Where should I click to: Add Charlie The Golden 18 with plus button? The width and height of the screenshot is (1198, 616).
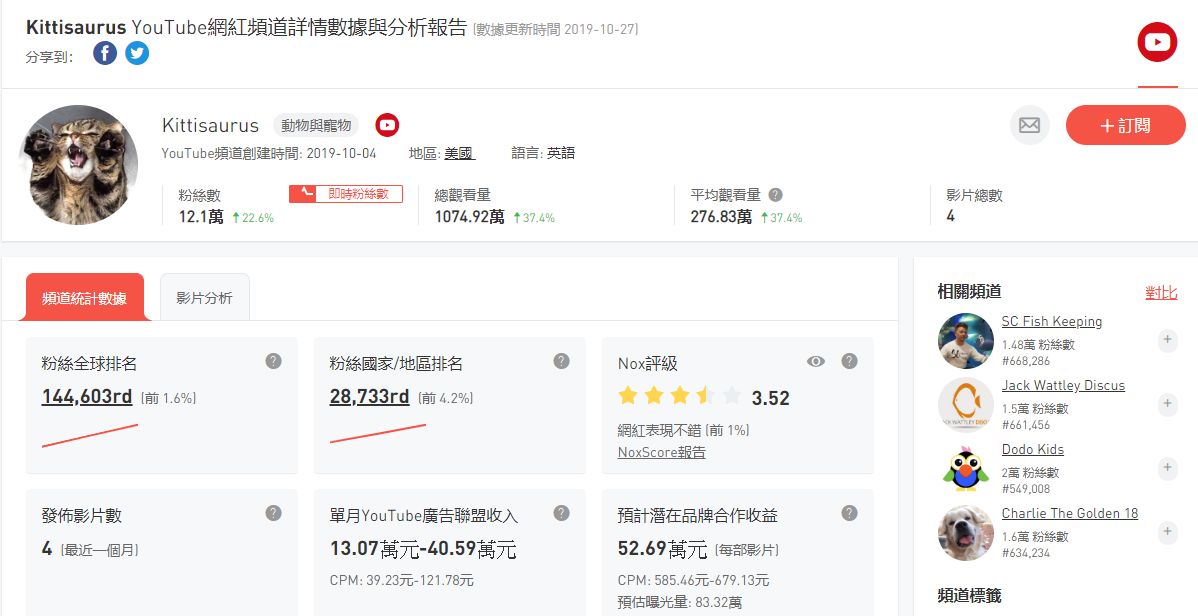[x=1166, y=532]
